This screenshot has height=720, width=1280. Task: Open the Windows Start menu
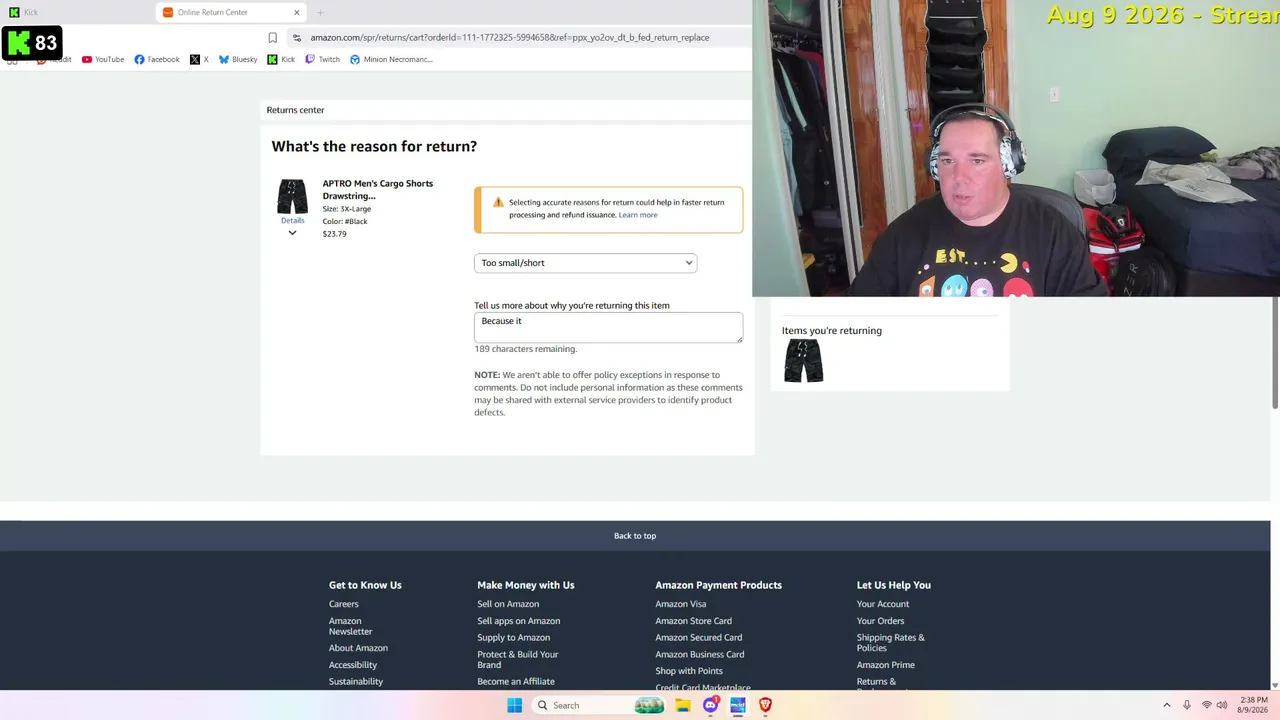coord(514,705)
